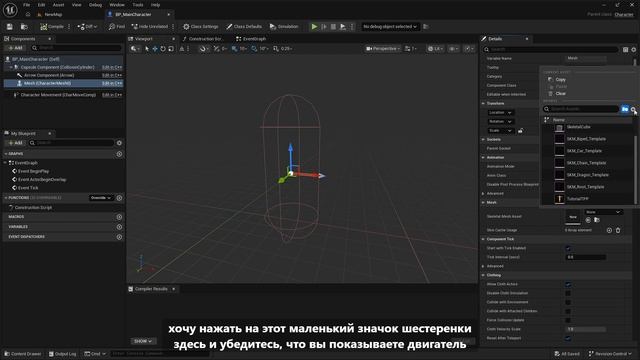Open the Skeletal Mesh Asset None dropdown
The height and width of the screenshot is (360, 640).
(x=603, y=212)
